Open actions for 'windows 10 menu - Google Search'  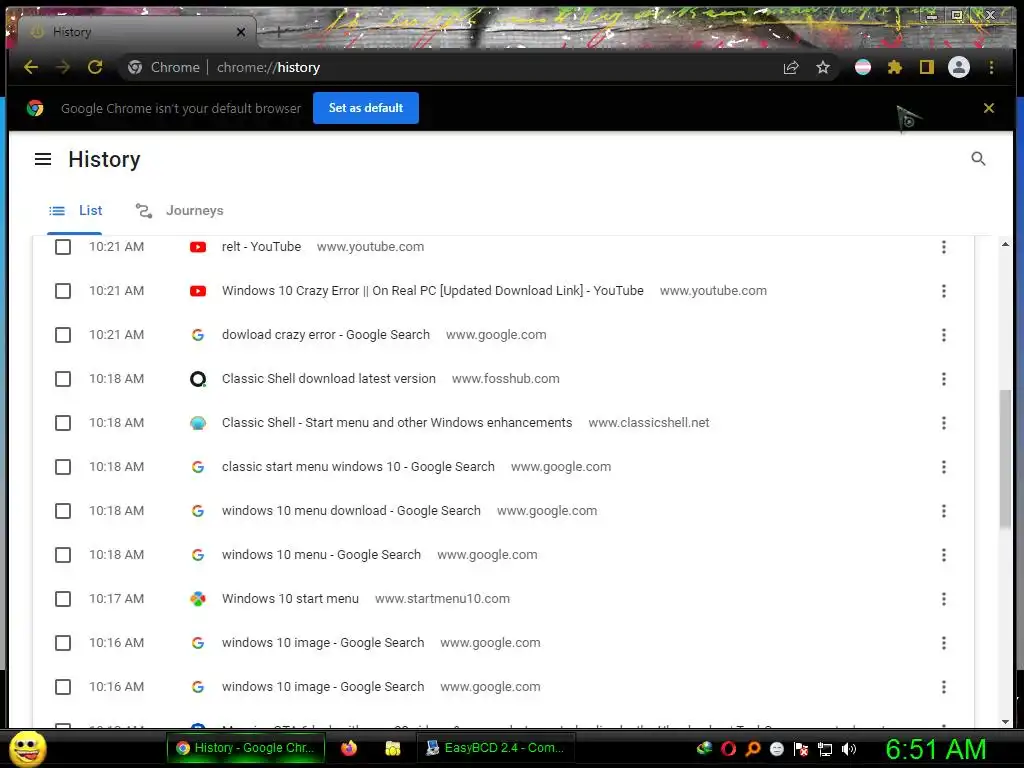pyautogui.click(x=944, y=554)
